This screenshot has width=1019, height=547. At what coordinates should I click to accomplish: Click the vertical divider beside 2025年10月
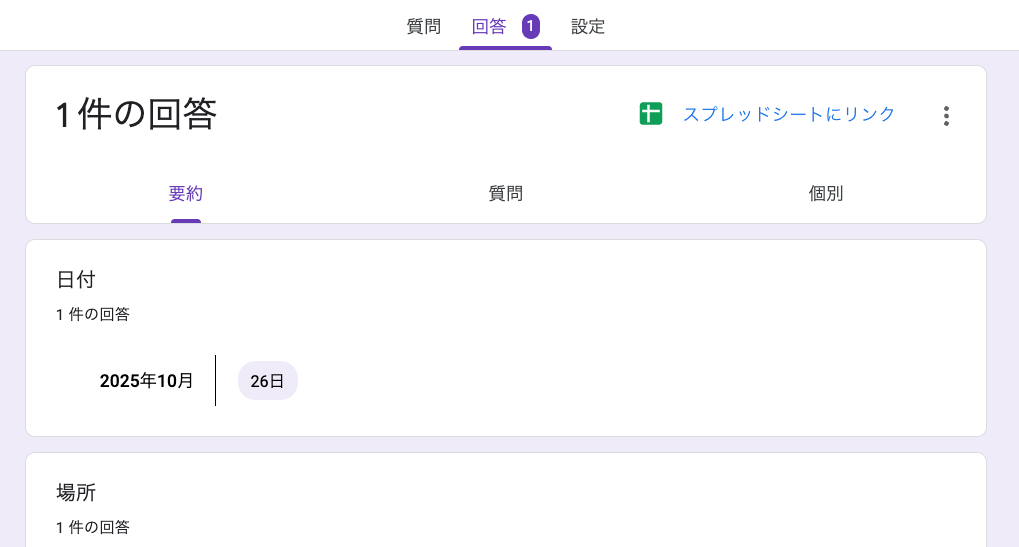click(x=215, y=380)
